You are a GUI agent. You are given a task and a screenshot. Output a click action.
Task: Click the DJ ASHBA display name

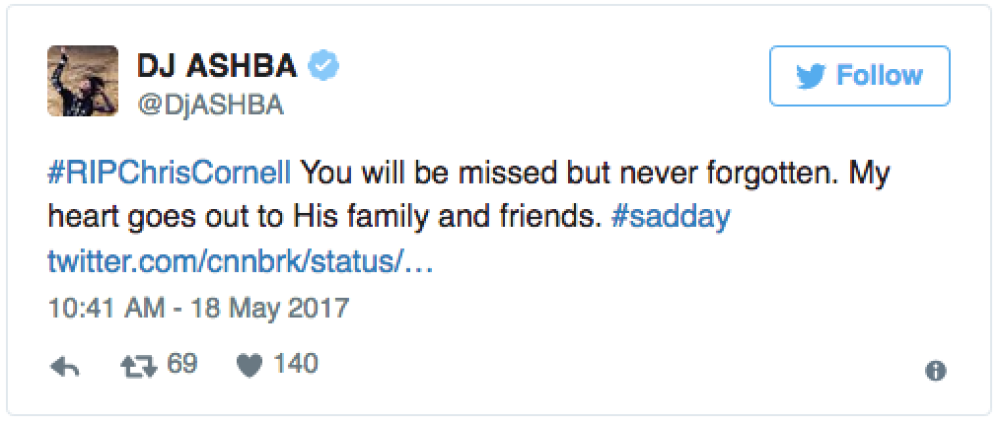[x=216, y=67]
